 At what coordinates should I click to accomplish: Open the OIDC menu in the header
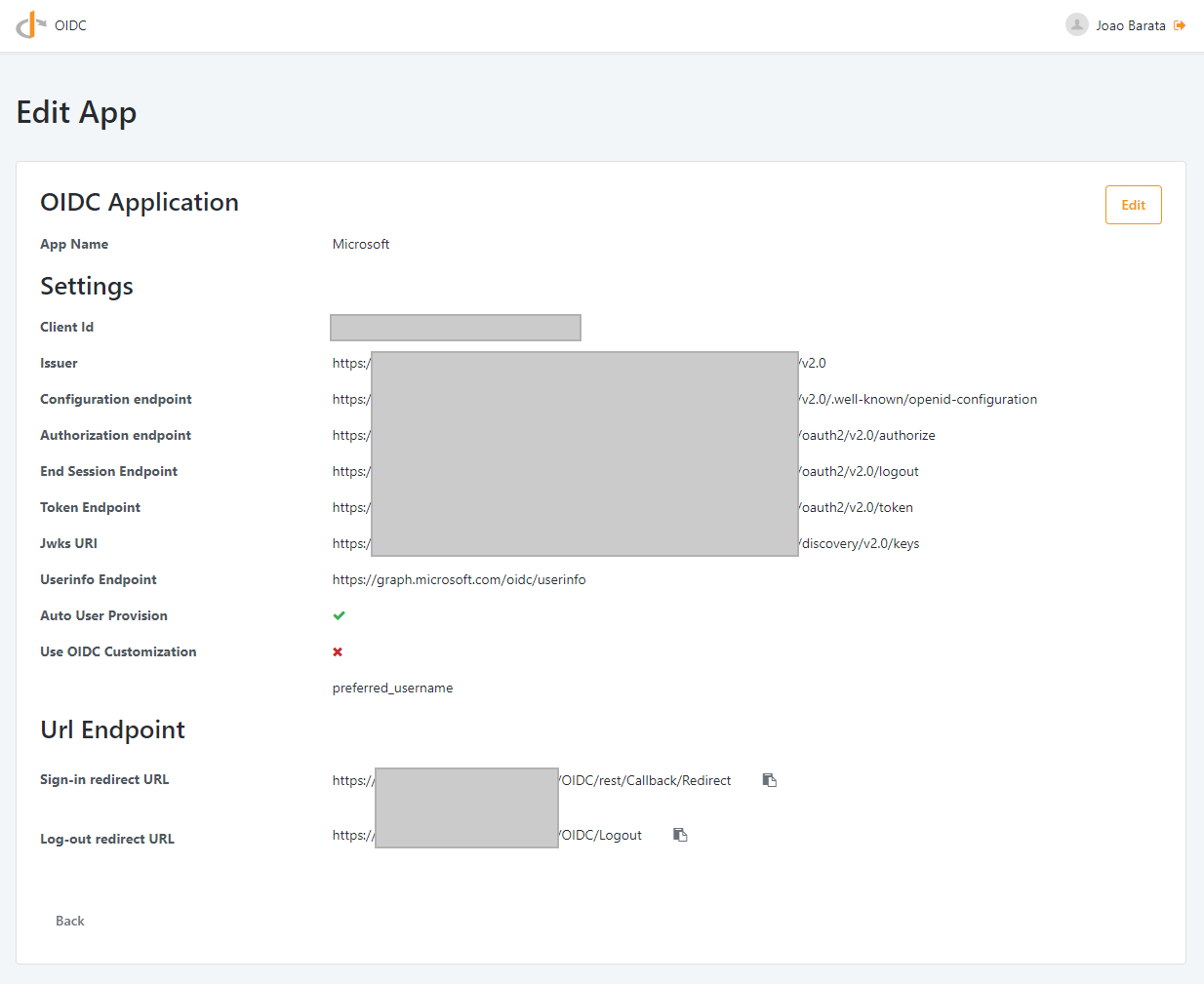pyautogui.click(x=68, y=24)
